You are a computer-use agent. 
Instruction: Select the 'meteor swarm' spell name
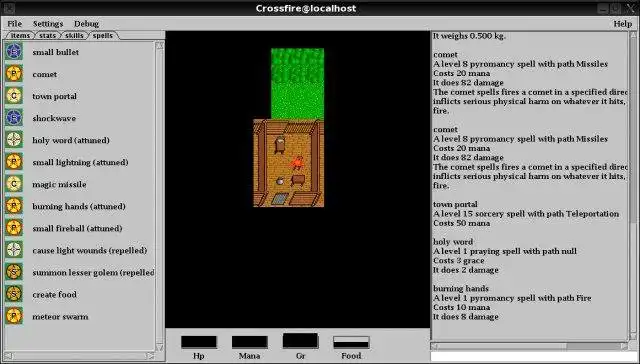(60, 317)
